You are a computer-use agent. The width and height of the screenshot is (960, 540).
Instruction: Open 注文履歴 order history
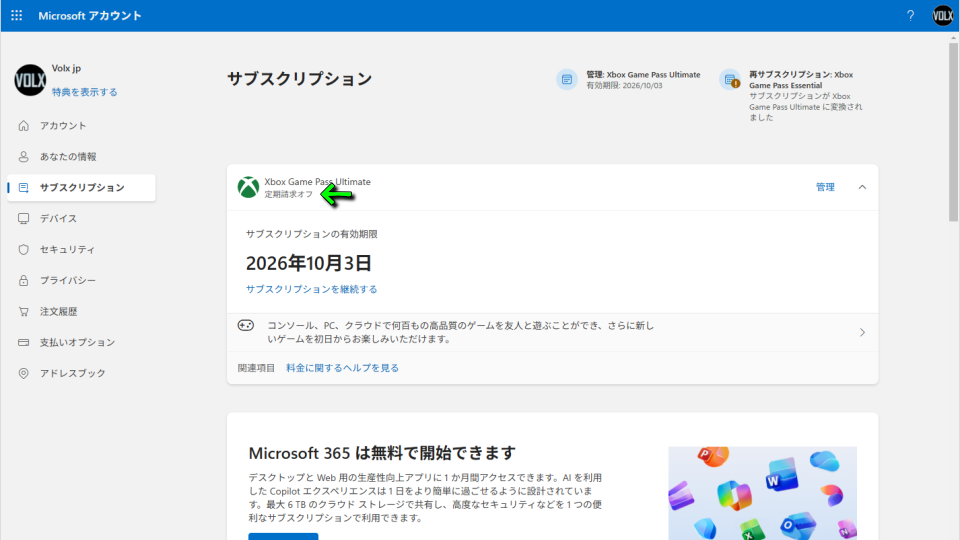pyautogui.click(x=58, y=312)
